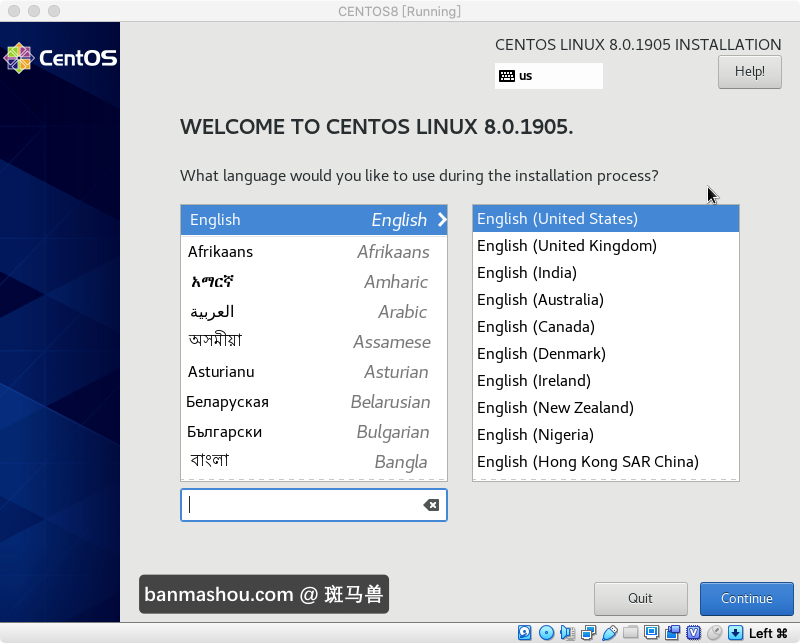Choose English (Canada) locale
This screenshot has width=800, height=643.
point(606,327)
